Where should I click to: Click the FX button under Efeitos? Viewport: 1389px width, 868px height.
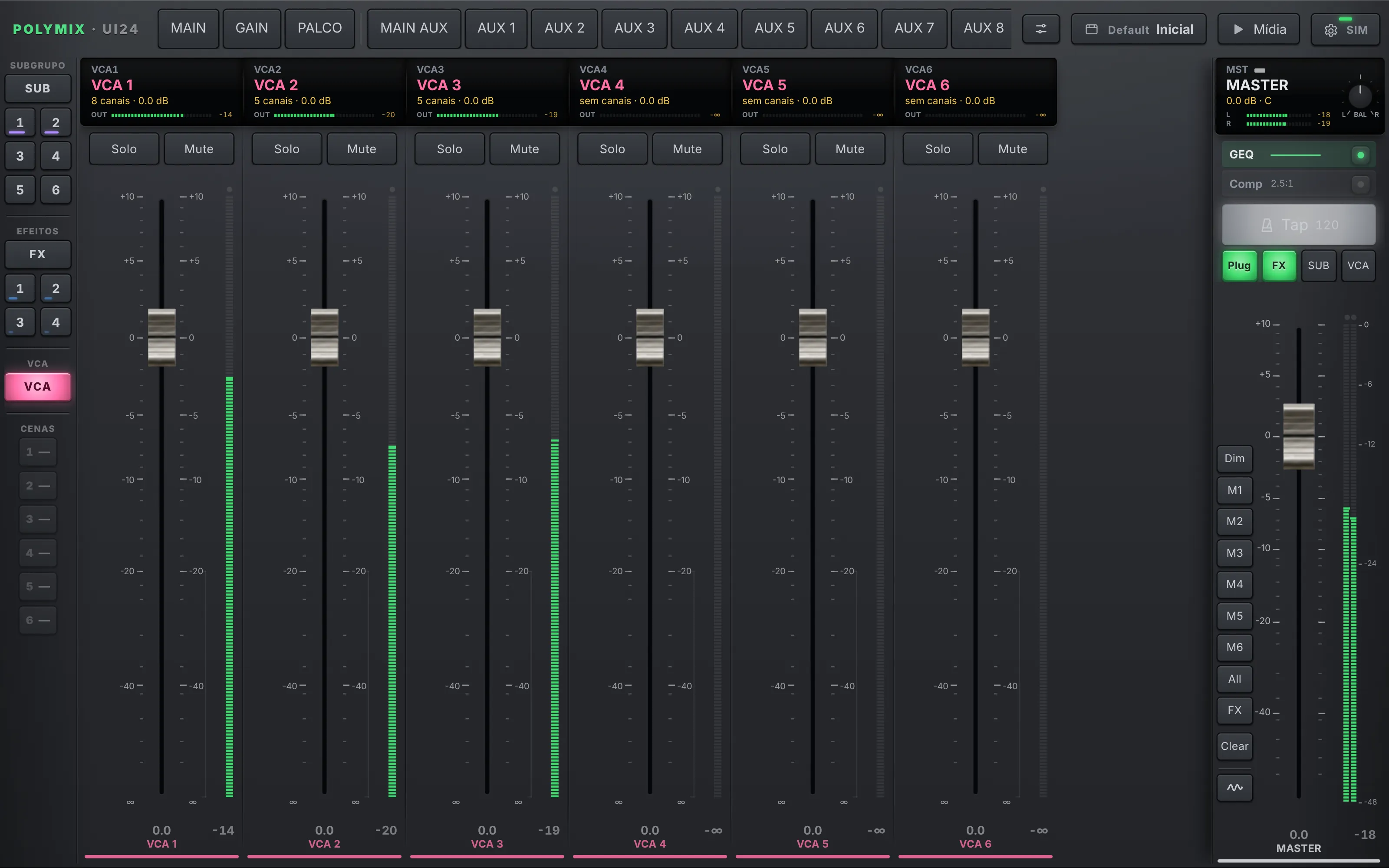[38, 254]
